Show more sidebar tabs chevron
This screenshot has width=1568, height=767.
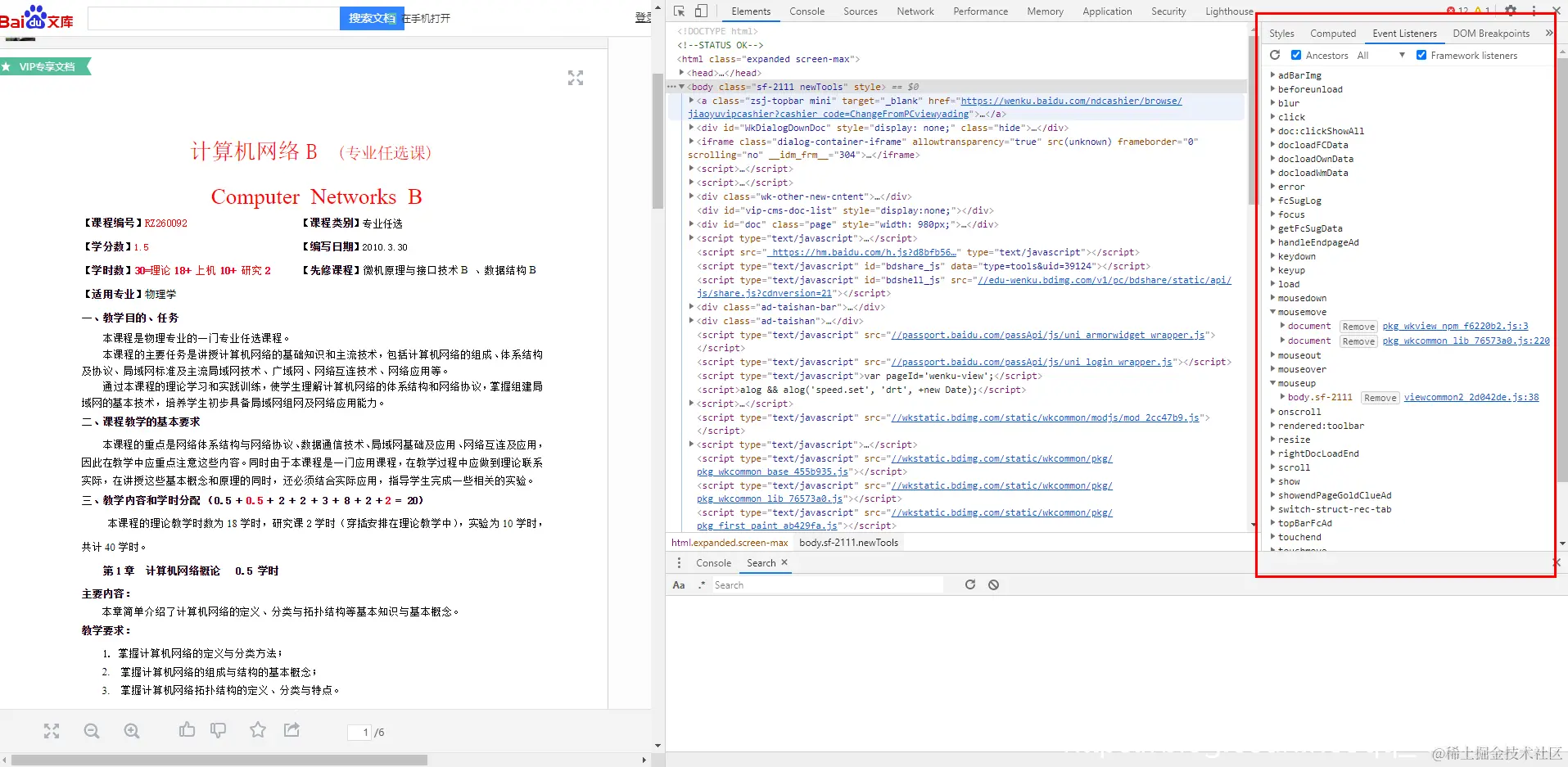[1548, 33]
